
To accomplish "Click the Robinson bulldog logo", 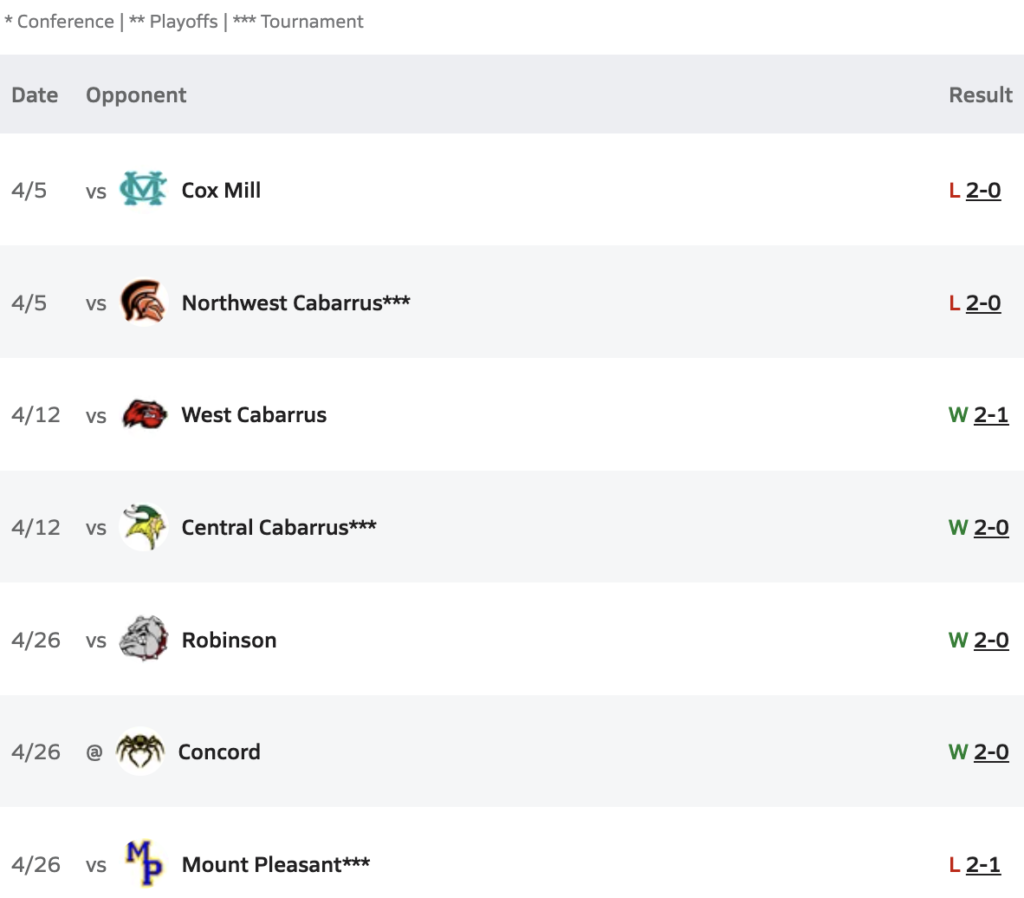I will 144,639.
